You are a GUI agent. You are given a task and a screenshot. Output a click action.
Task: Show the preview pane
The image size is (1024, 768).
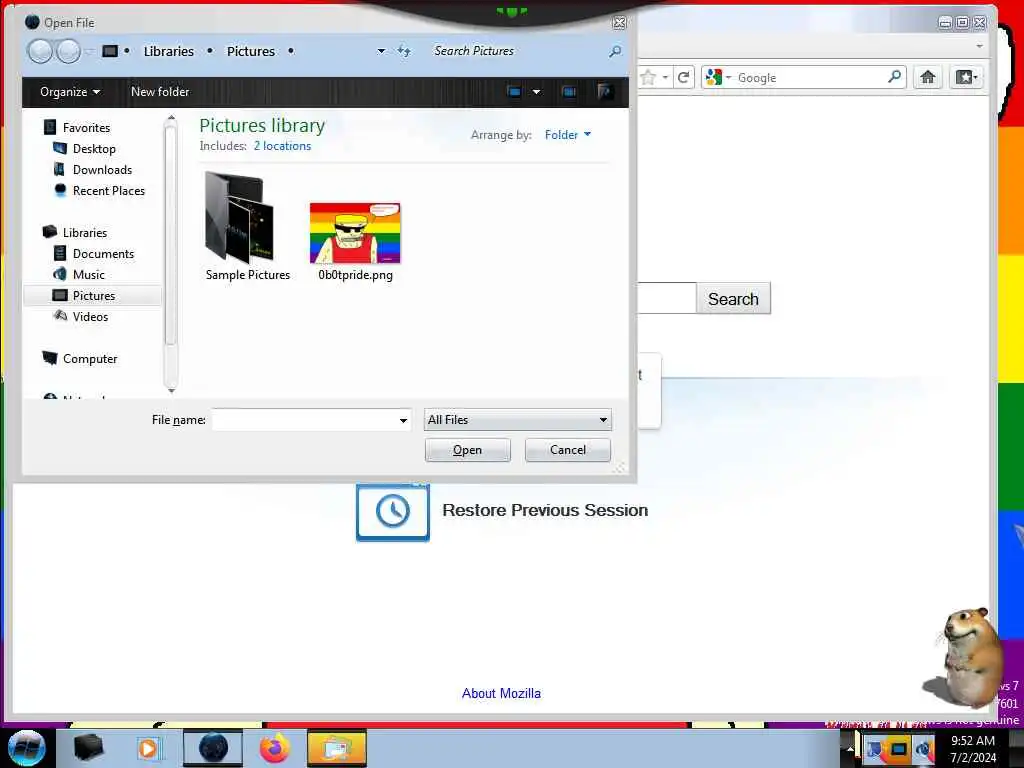click(x=569, y=92)
